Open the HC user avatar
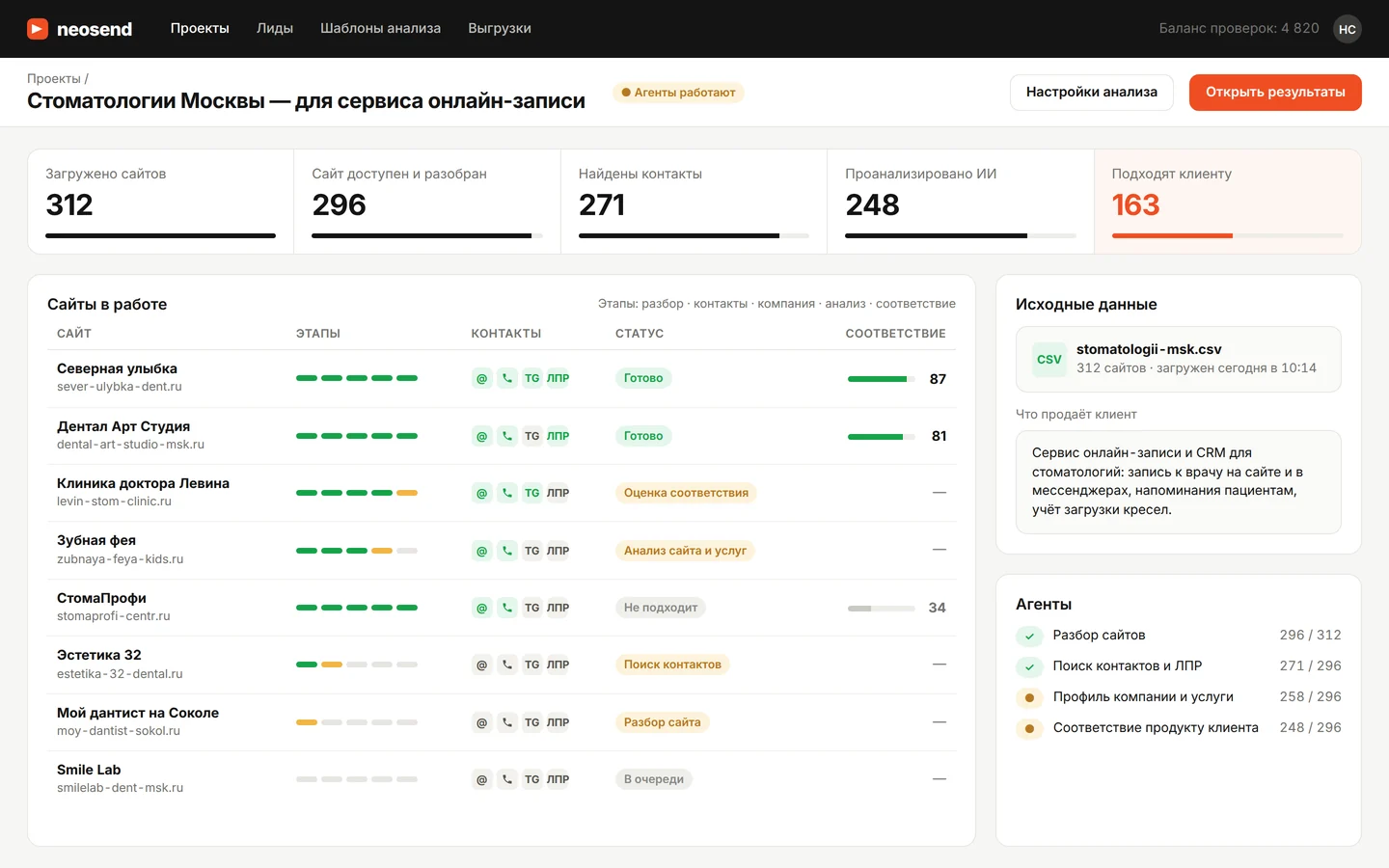This screenshot has width=1389, height=868. coord(1348,29)
